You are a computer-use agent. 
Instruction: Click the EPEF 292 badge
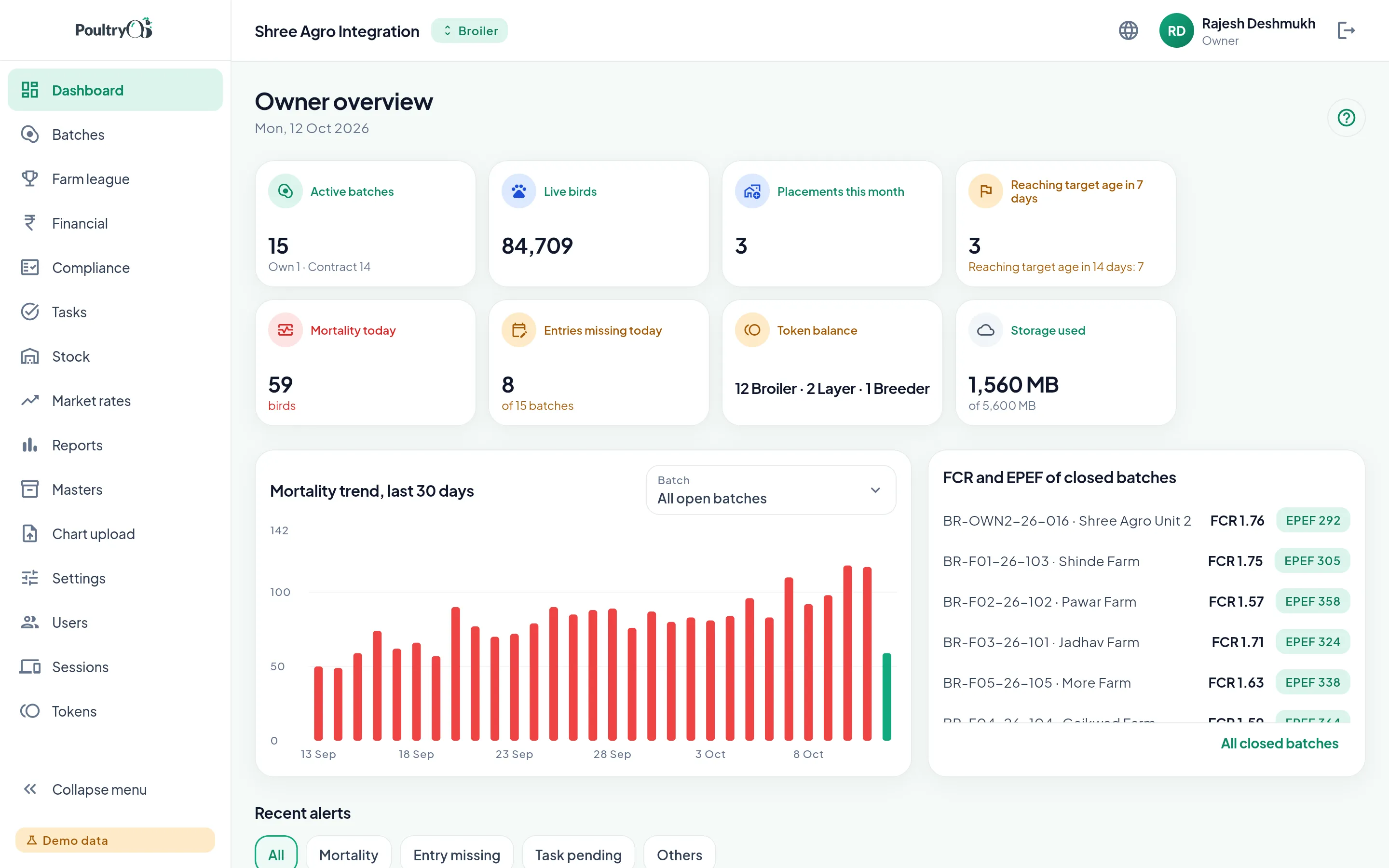[x=1313, y=520]
